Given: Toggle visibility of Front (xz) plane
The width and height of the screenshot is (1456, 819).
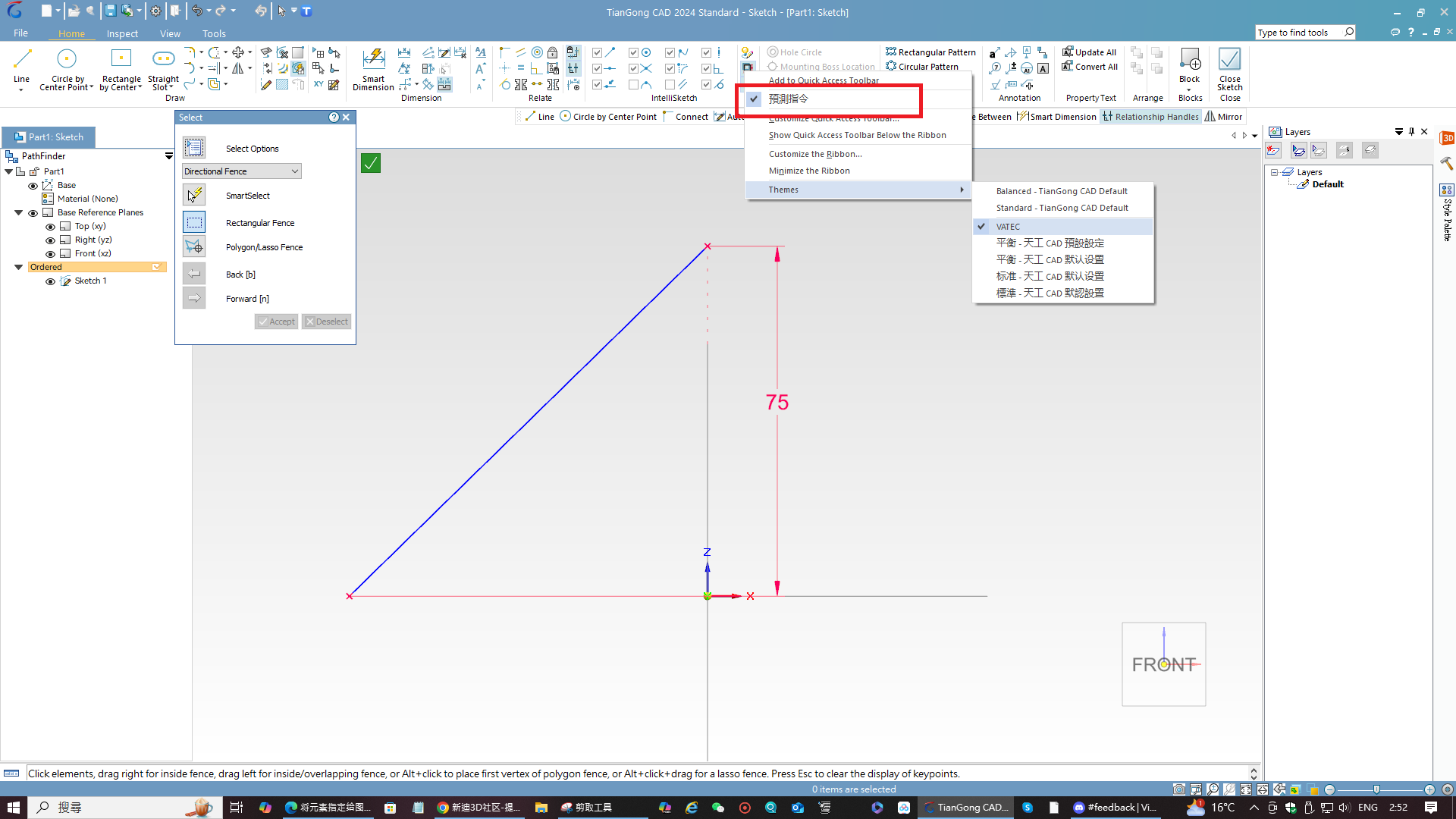Looking at the screenshot, I should click(50, 254).
